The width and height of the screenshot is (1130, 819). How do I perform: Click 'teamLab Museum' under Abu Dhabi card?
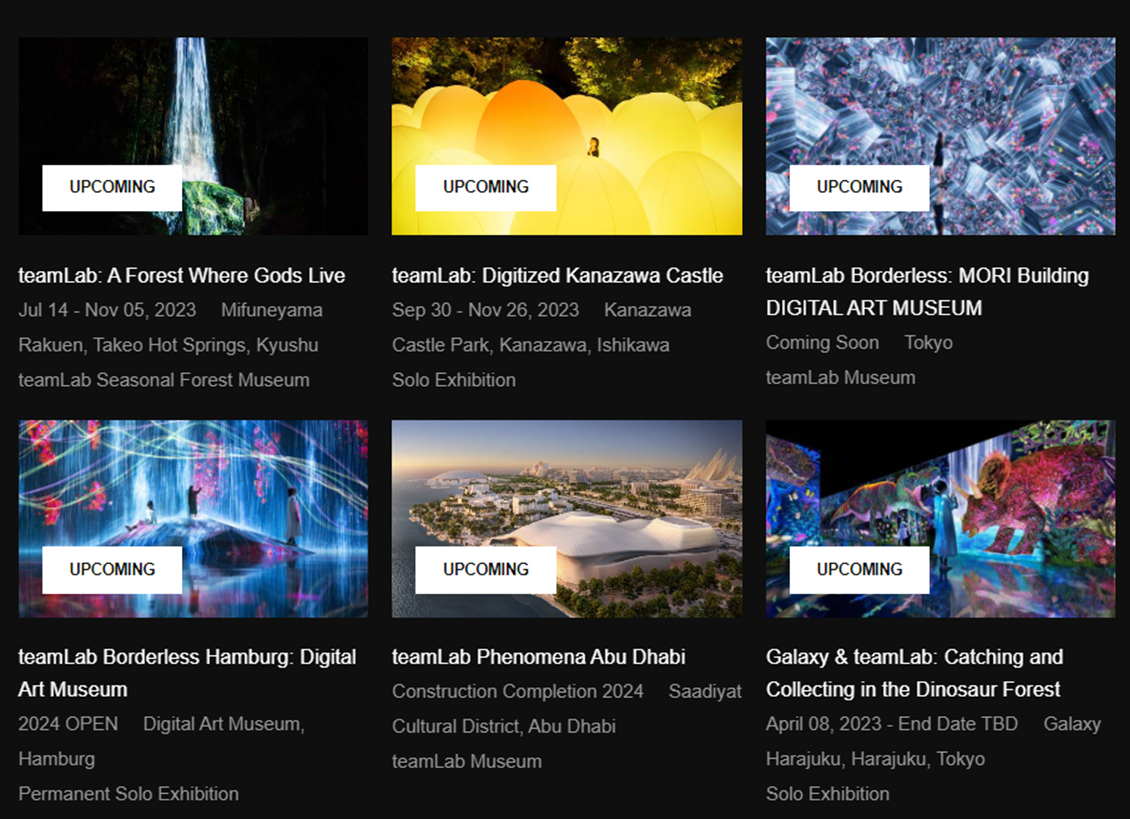coord(467,761)
